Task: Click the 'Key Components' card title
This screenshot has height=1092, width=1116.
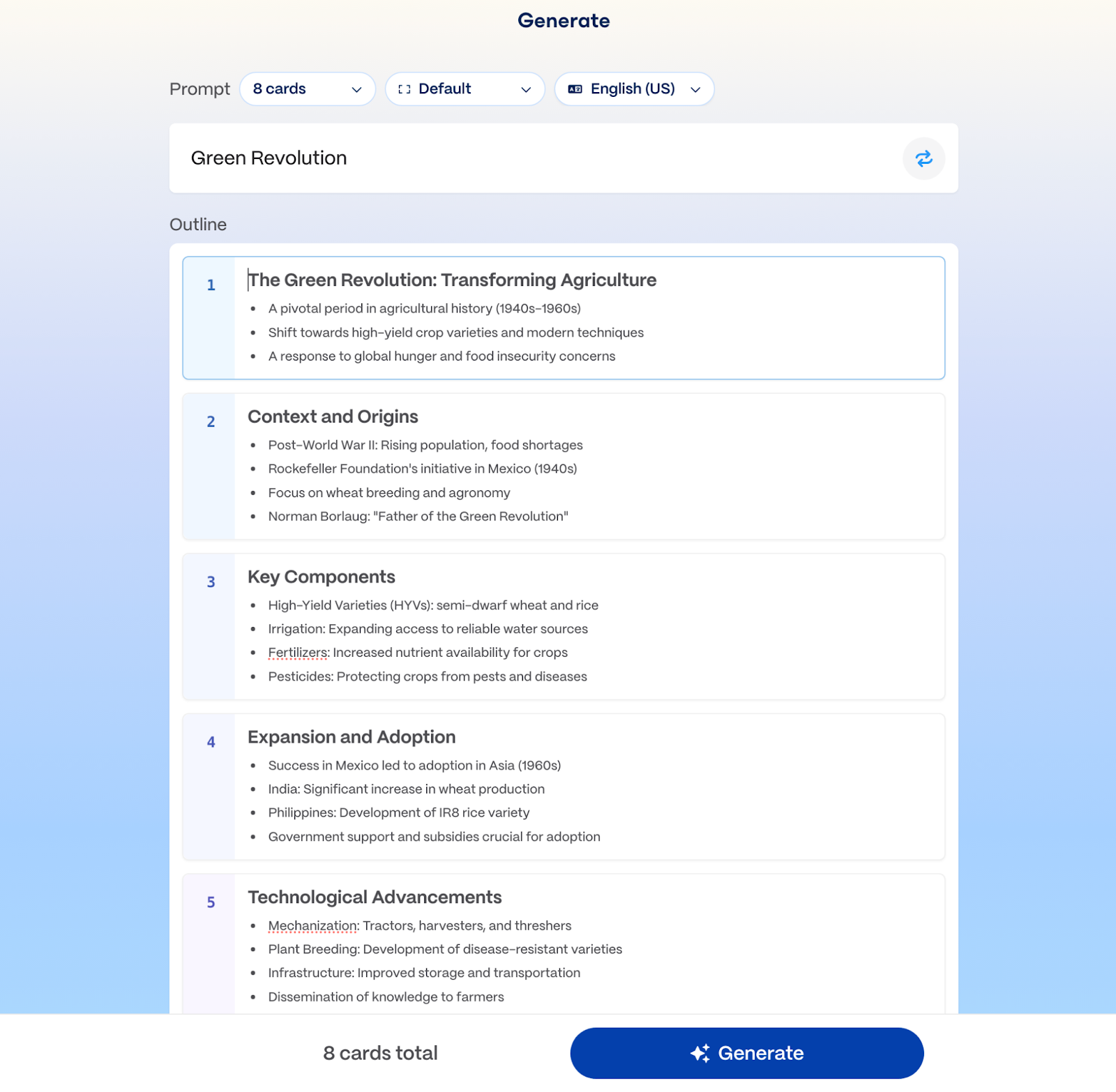Action: (322, 577)
